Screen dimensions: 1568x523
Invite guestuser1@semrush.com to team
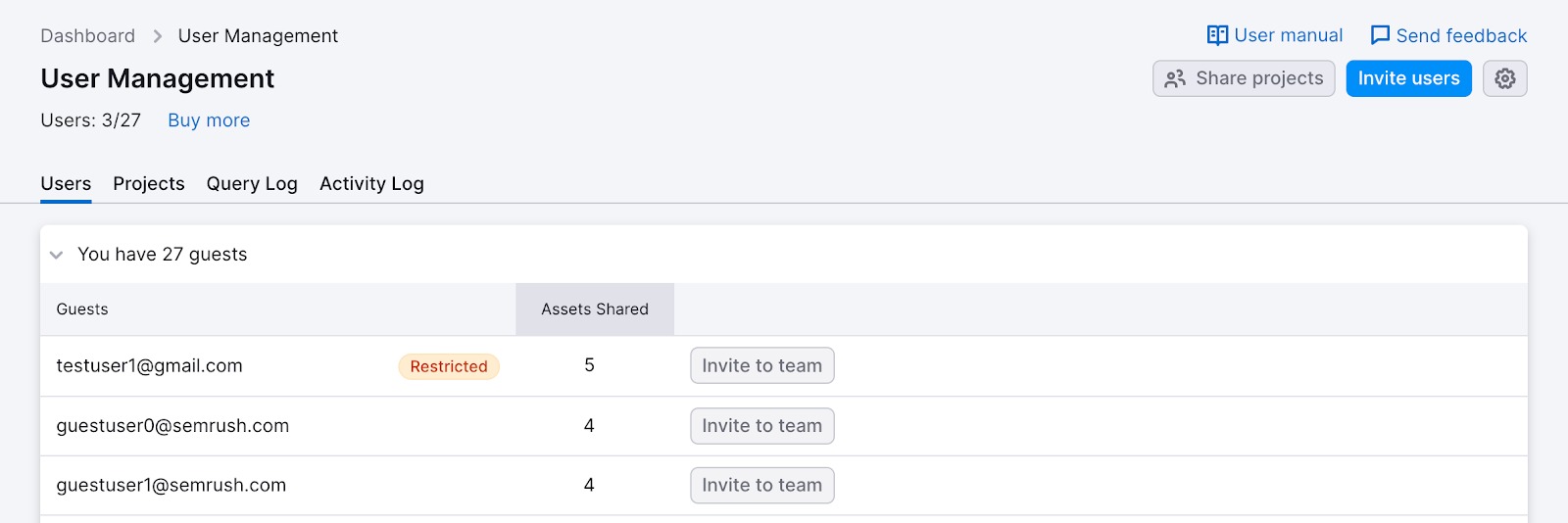761,485
